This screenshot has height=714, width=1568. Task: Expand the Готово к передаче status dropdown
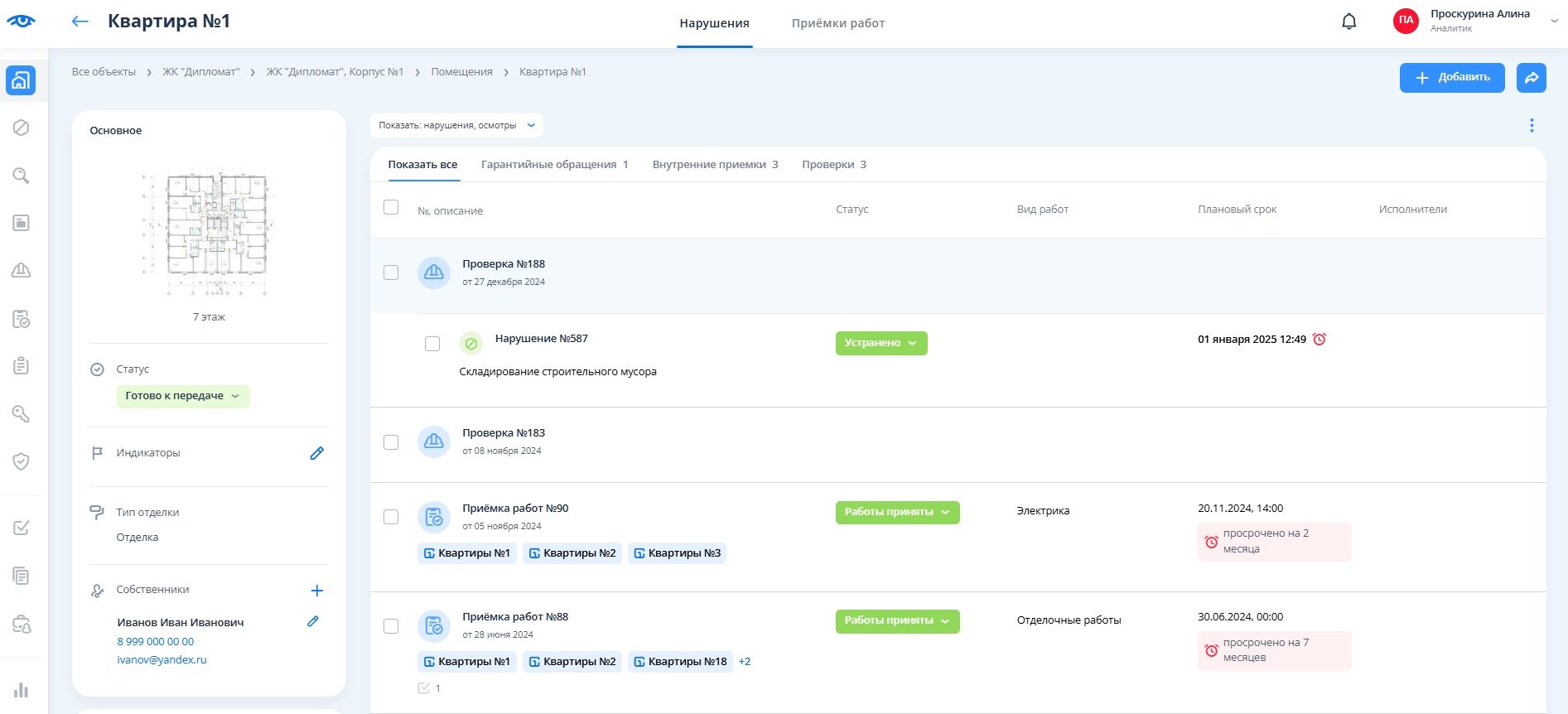(183, 396)
